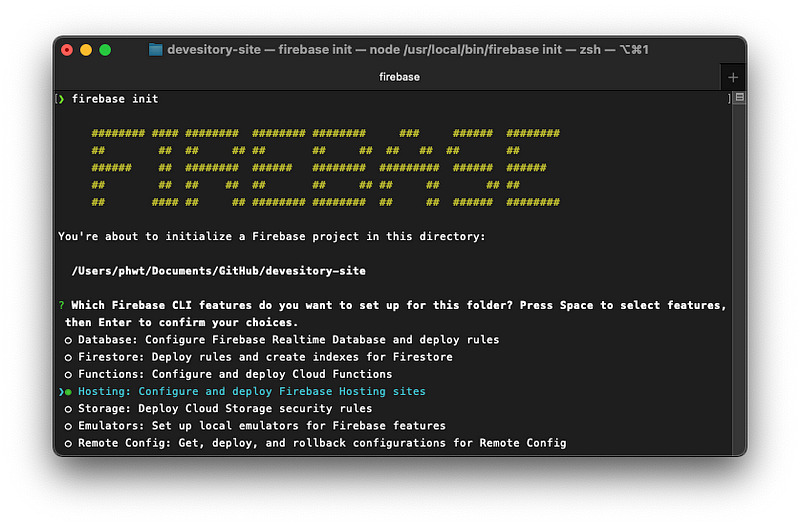The width and height of the screenshot is (800, 527).
Task: Minimize the terminal with yellow button
Action: point(86,49)
